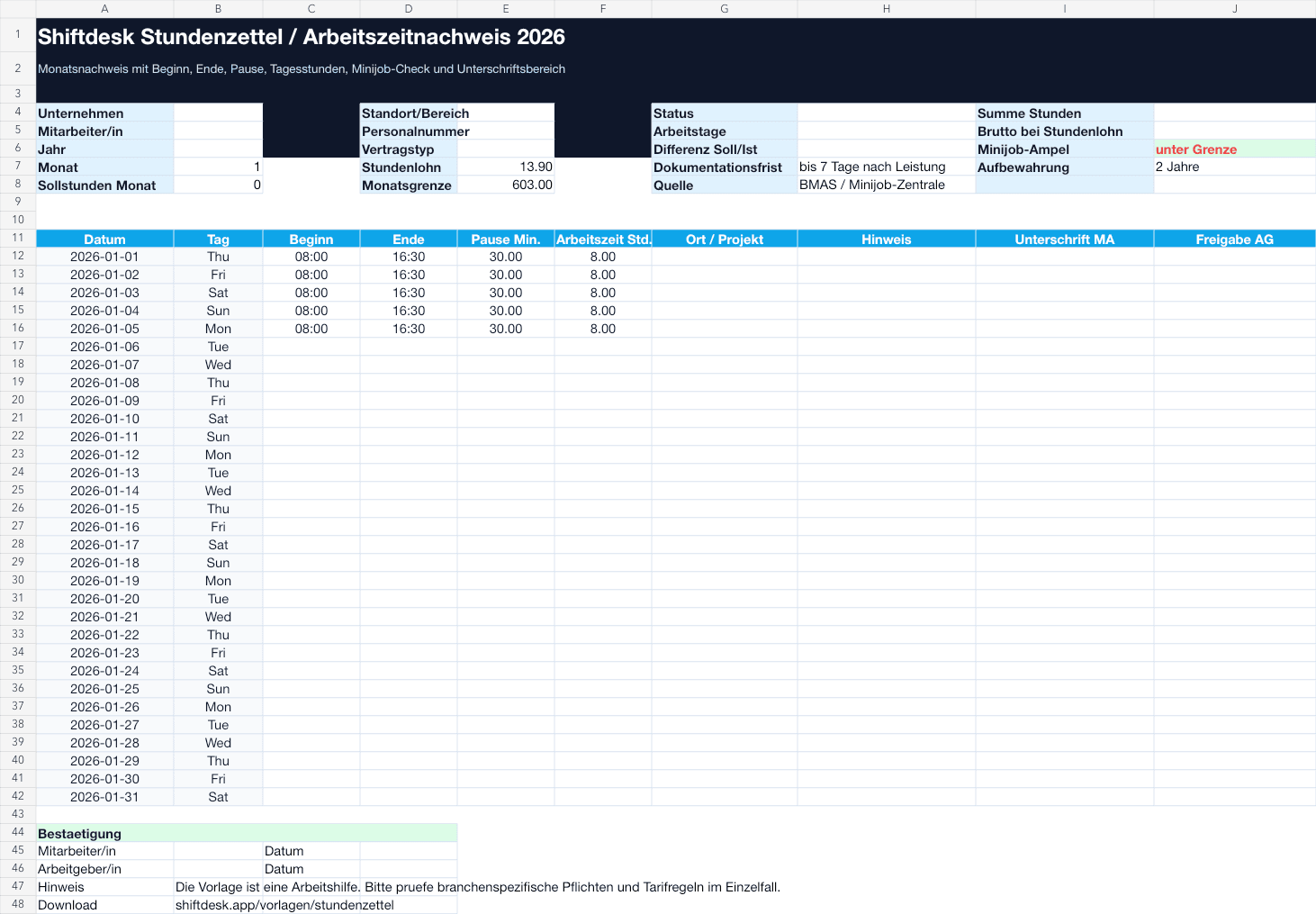Select the date cell 2026-01-01

point(104,257)
